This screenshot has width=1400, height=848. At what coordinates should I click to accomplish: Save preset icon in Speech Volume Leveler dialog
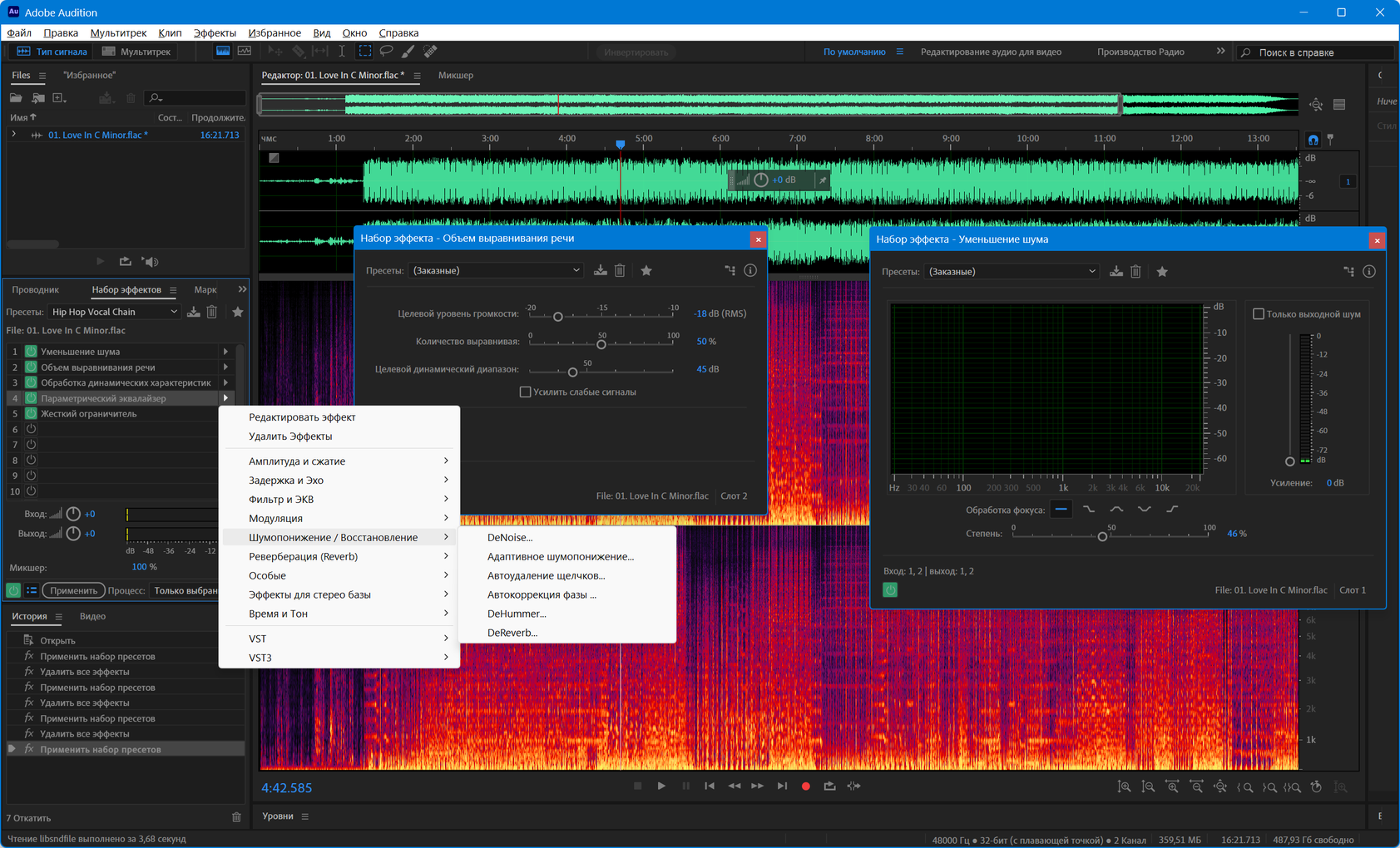601,270
